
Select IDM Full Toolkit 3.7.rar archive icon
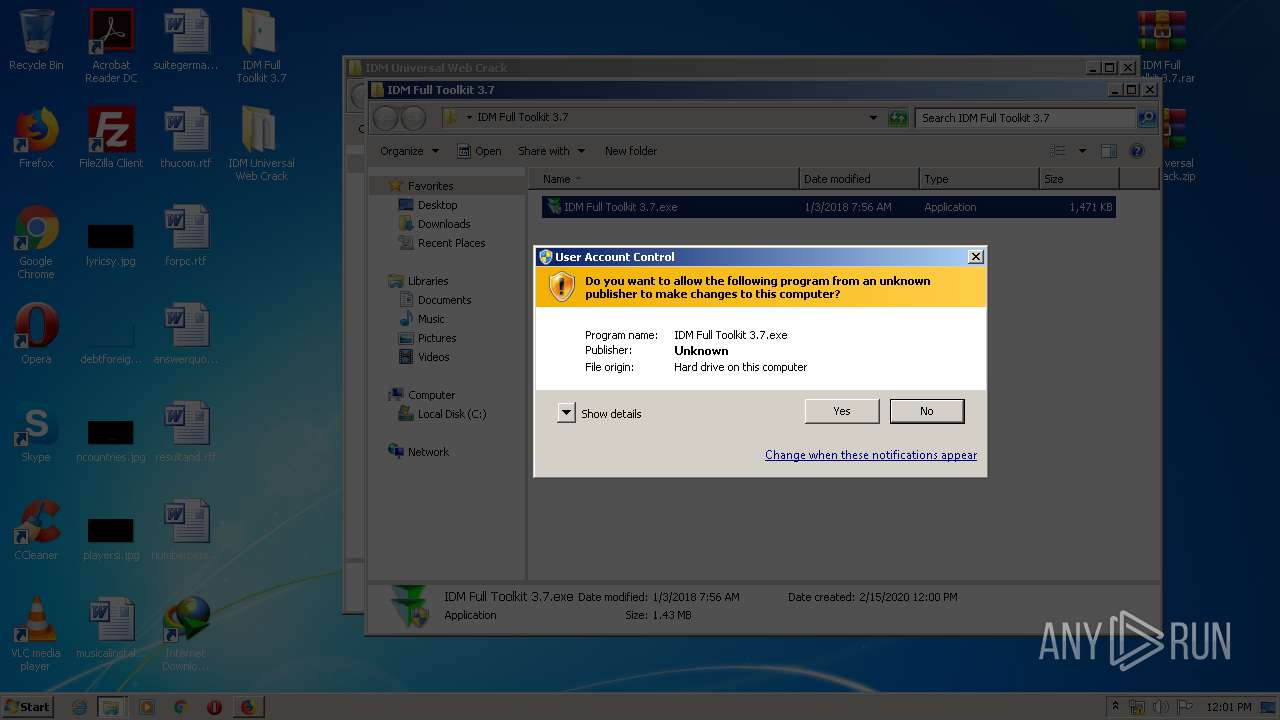tap(1163, 46)
